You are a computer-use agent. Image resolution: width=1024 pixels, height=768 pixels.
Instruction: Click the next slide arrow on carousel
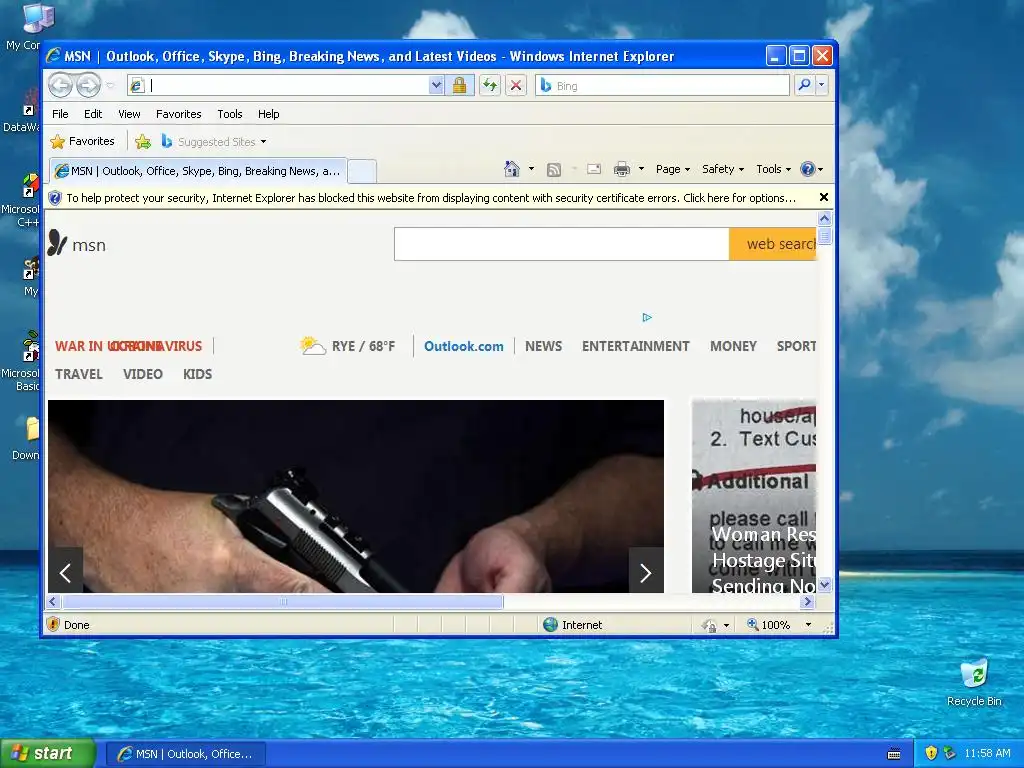click(x=646, y=572)
